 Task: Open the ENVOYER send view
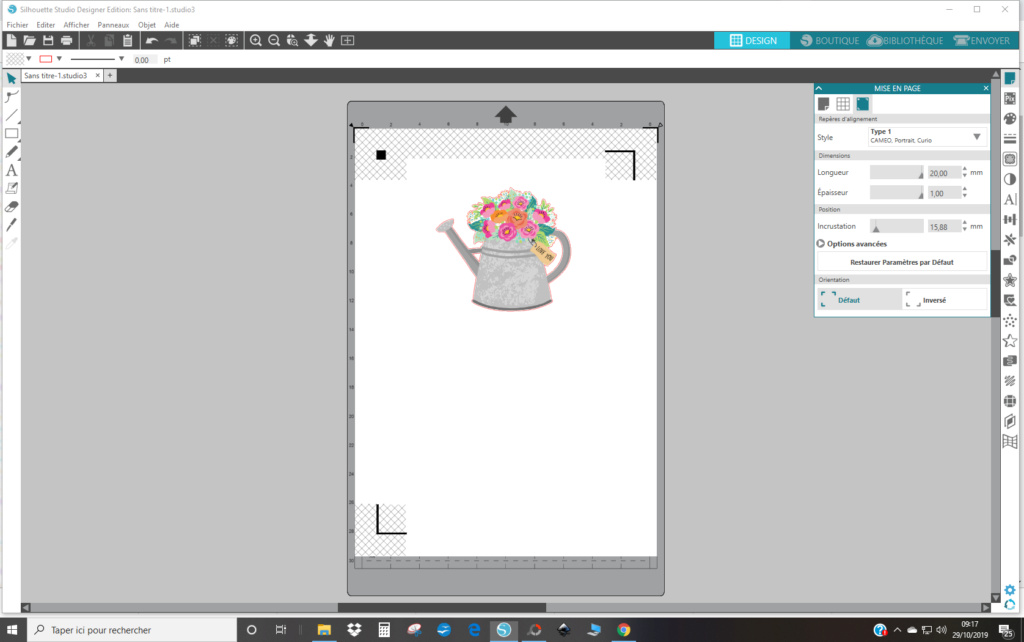click(982, 40)
